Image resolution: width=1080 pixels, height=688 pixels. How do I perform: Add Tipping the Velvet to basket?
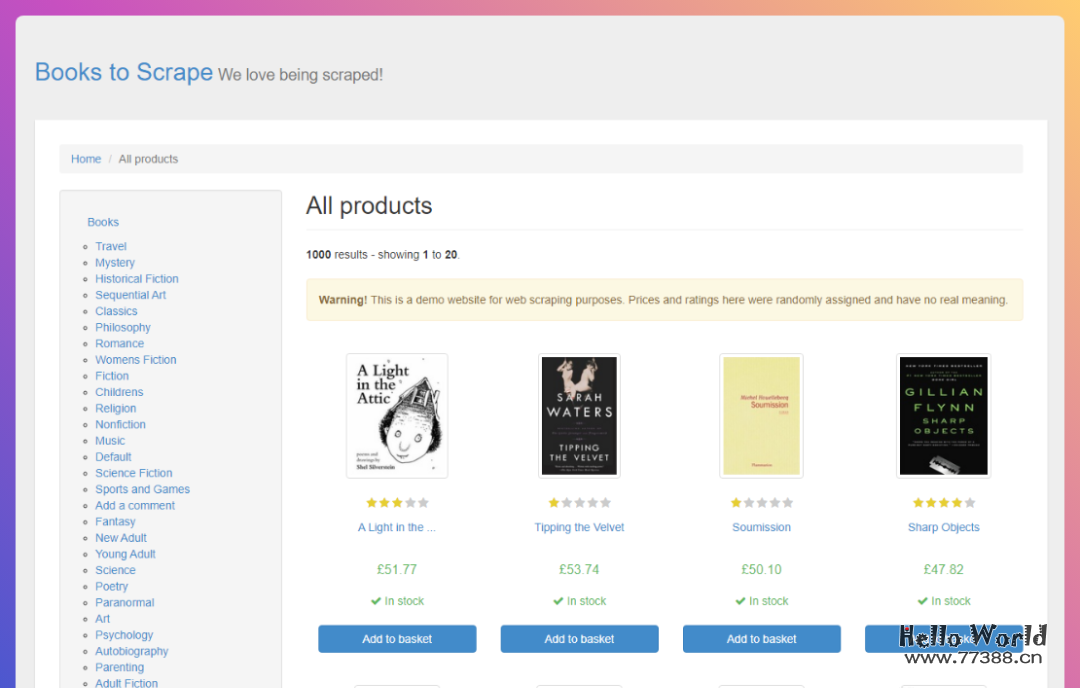(x=579, y=639)
